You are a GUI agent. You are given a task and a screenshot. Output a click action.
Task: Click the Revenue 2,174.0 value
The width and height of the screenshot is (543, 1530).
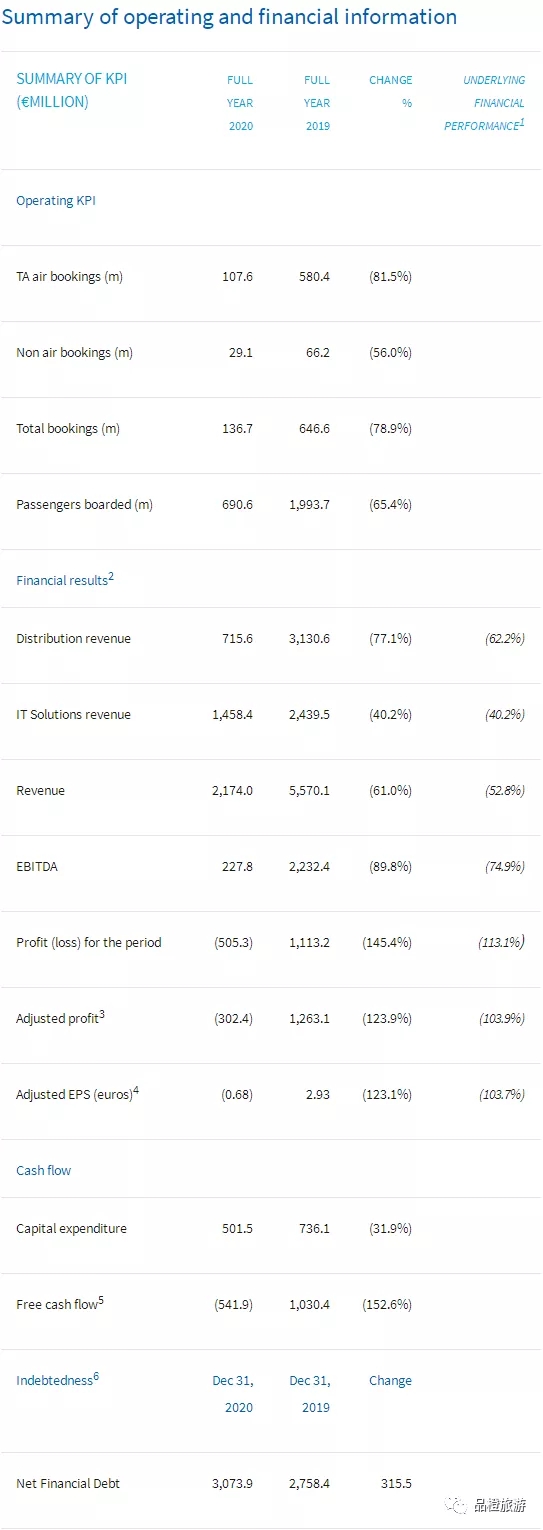[233, 791]
